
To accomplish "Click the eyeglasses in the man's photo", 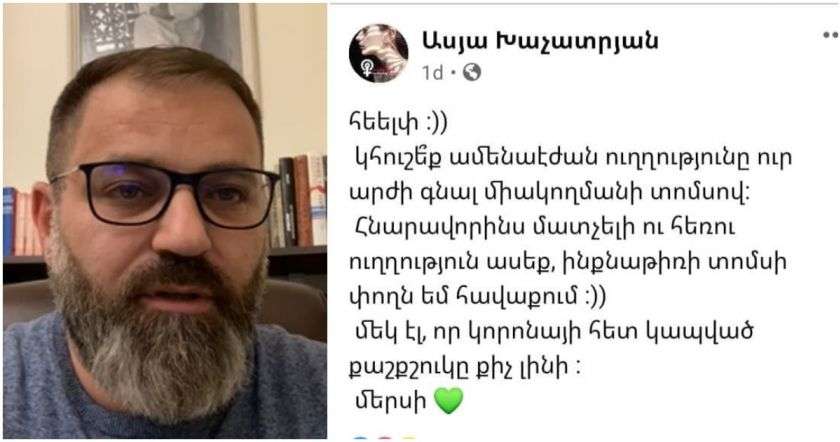I will click(167, 194).
